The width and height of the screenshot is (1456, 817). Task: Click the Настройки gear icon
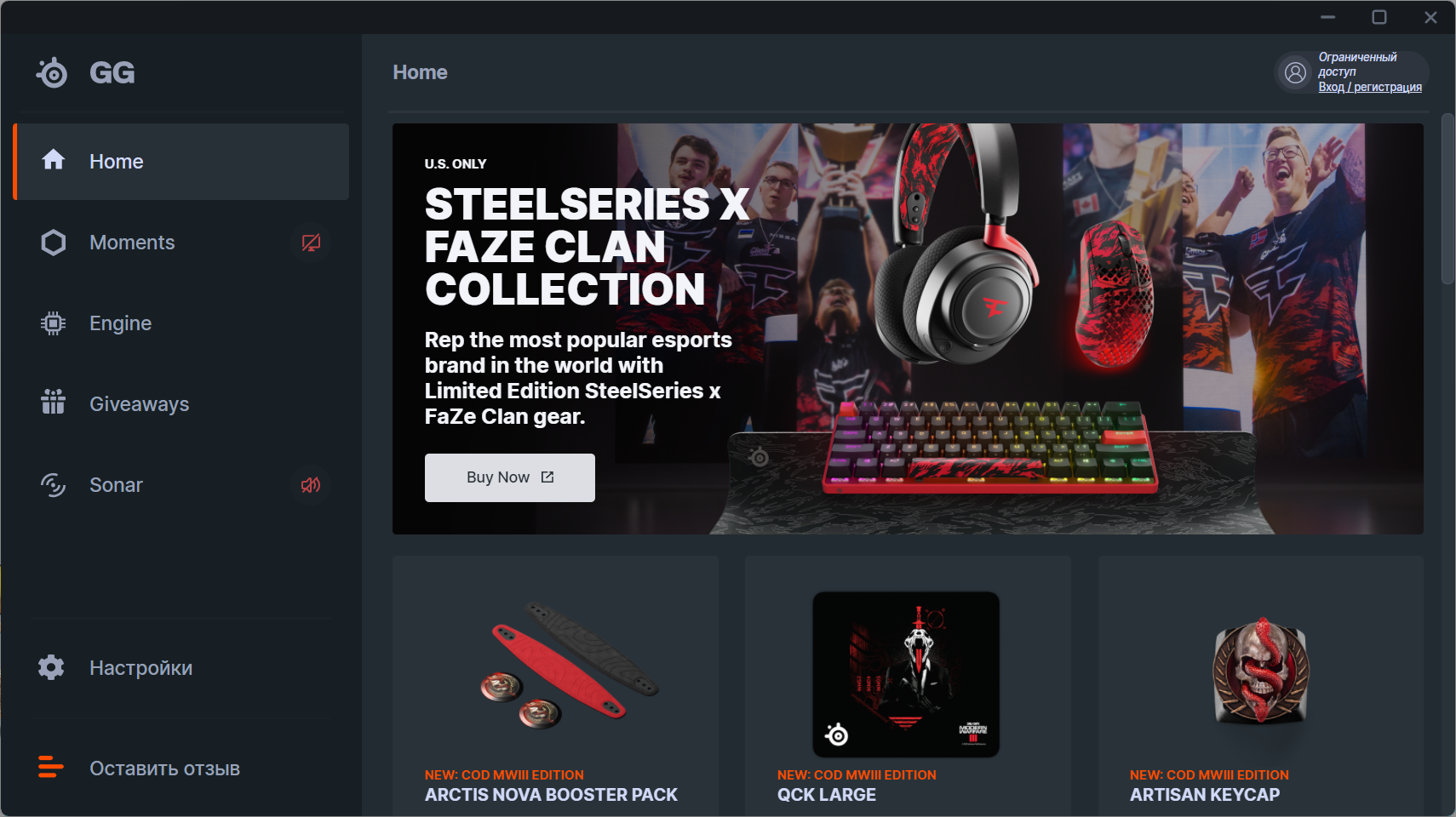pos(51,667)
